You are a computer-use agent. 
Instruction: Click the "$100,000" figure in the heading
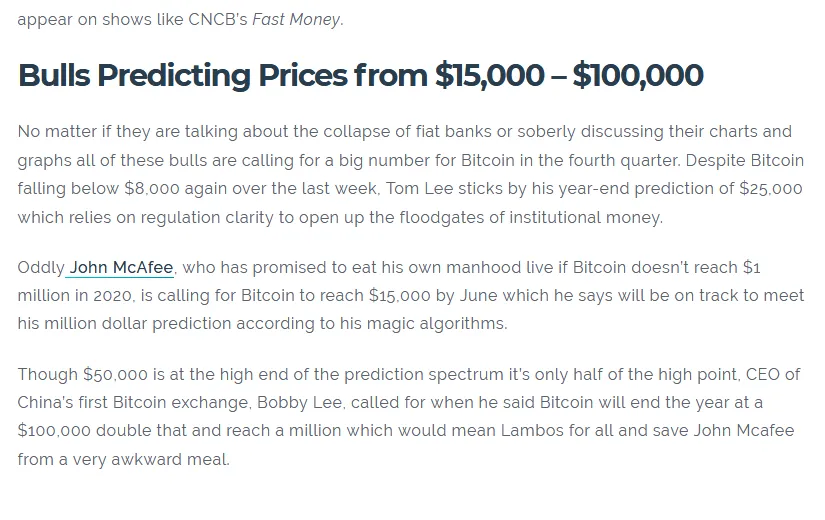coord(638,75)
